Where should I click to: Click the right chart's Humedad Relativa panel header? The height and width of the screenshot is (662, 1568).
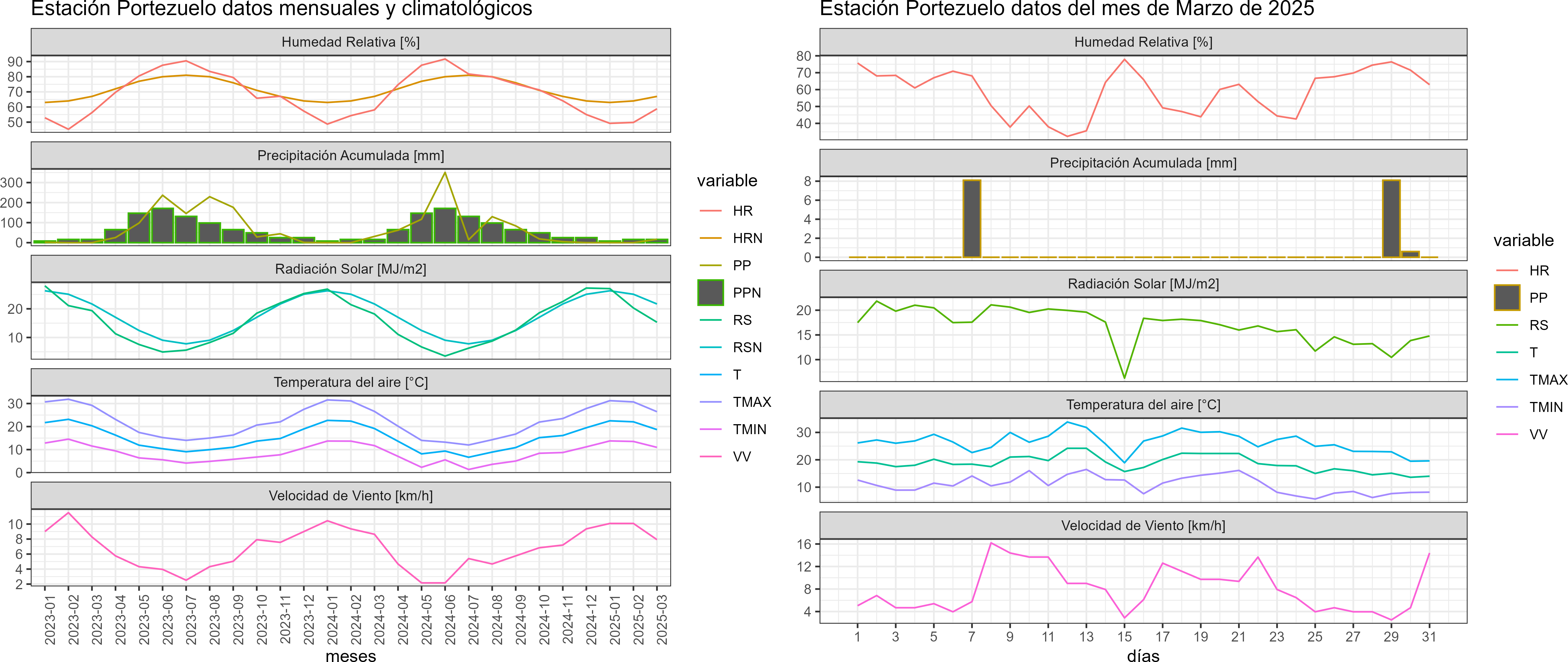click(x=1143, y=42)
